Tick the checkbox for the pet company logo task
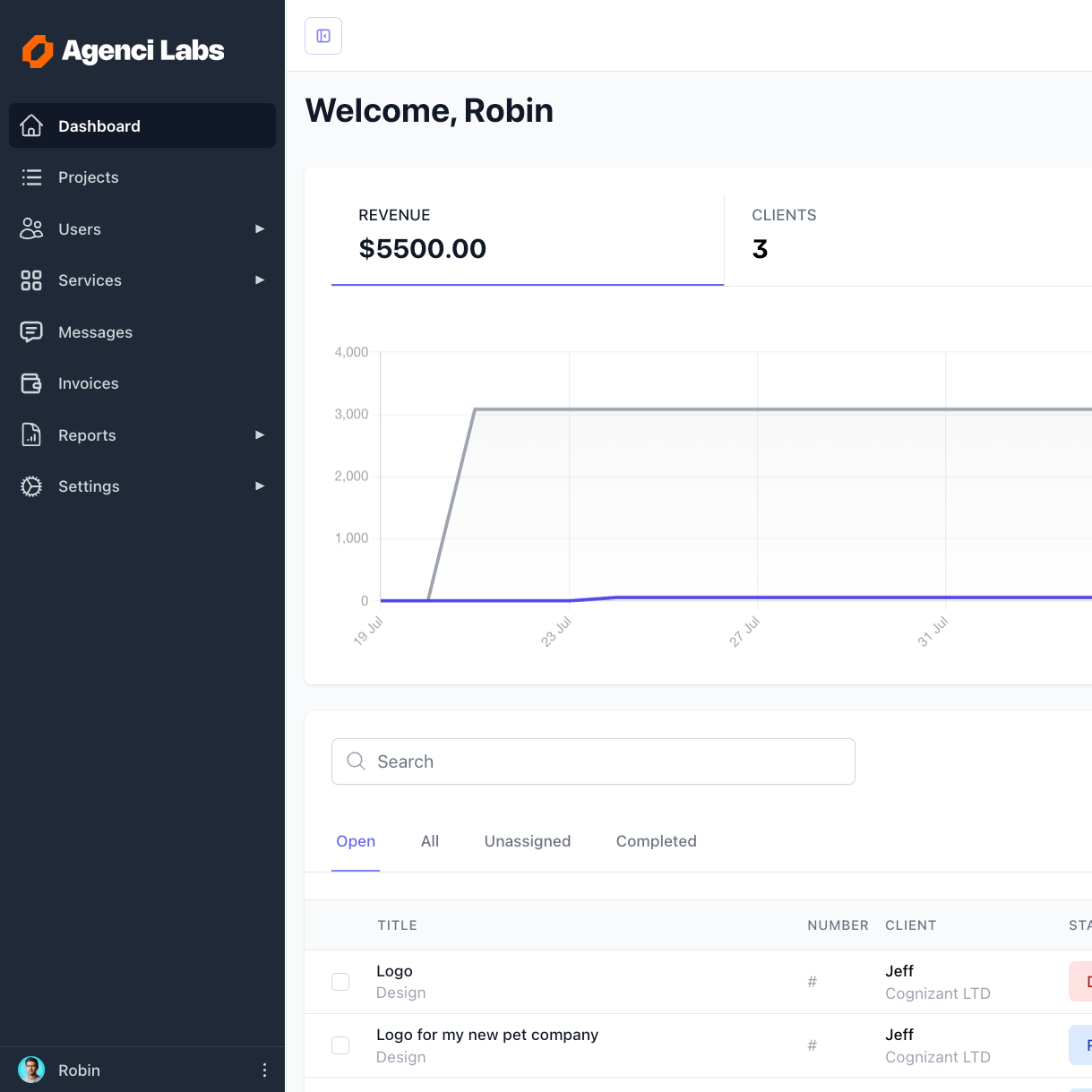This screenshot has height=1092, width=1092. pos(340,1045)
